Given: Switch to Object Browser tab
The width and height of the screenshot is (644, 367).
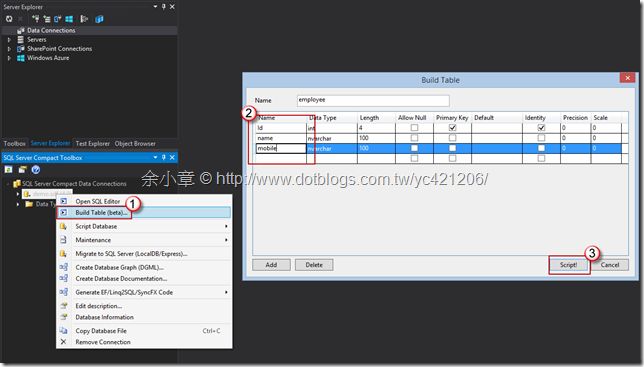Looking at the screenshot, I should click(x=135, y=144).
